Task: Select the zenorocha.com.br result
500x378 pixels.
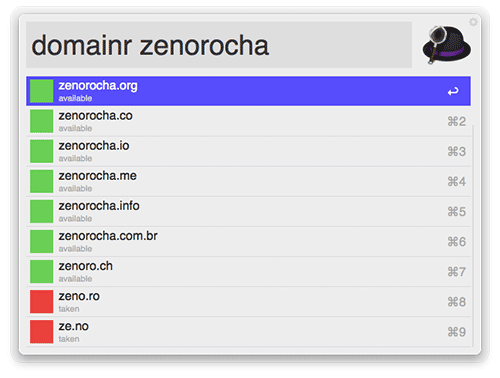Action: click(248, 242)
